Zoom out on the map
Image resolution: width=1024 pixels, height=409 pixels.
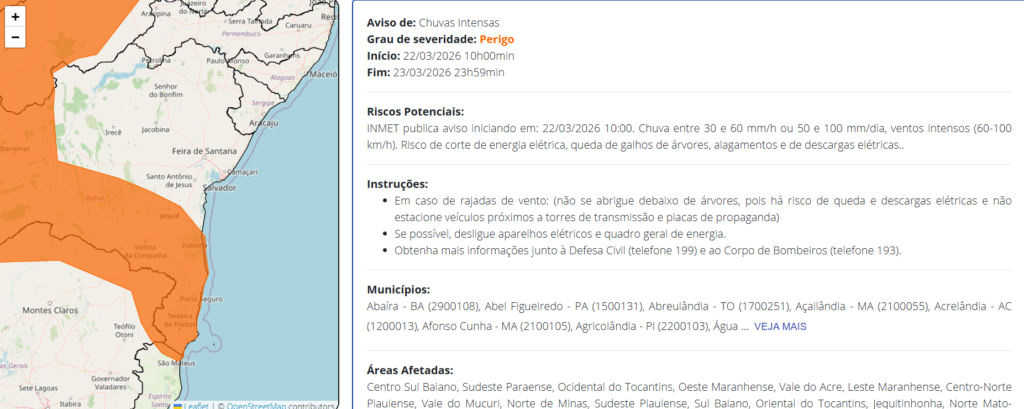point(15,38)
